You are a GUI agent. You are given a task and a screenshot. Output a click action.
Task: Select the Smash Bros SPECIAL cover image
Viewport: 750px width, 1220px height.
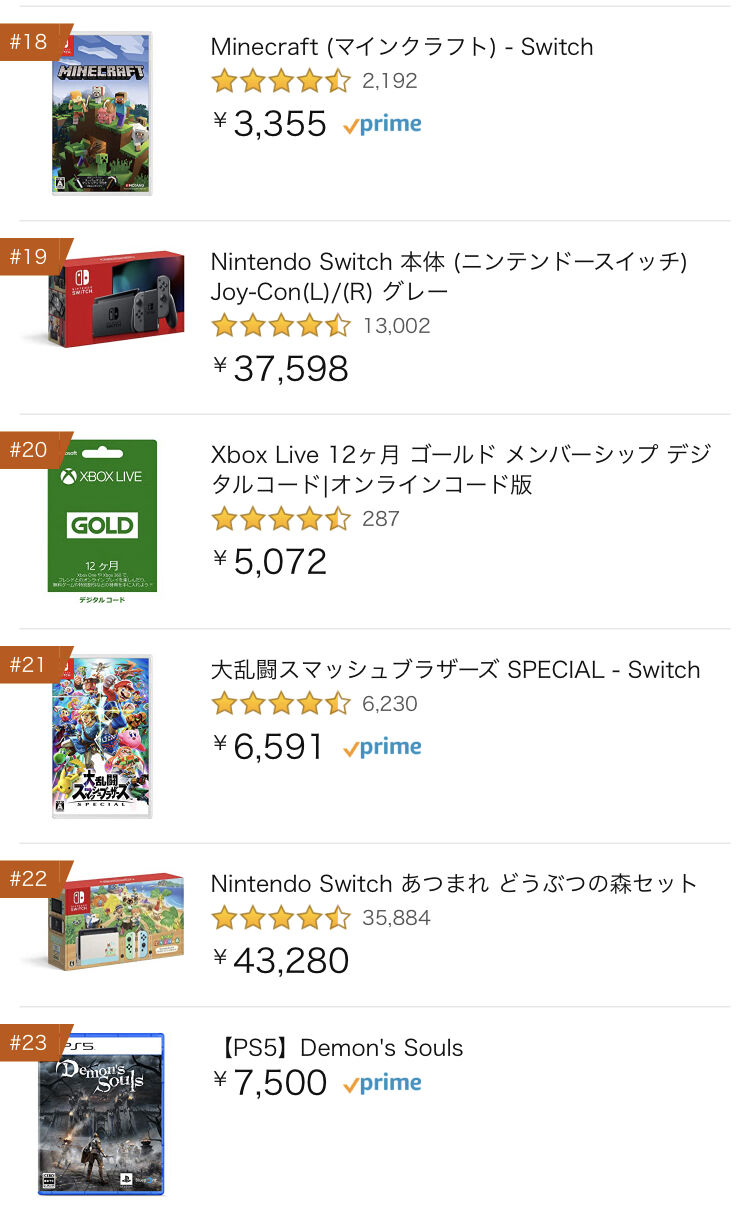pyautogui.click(x=102, y=736)
